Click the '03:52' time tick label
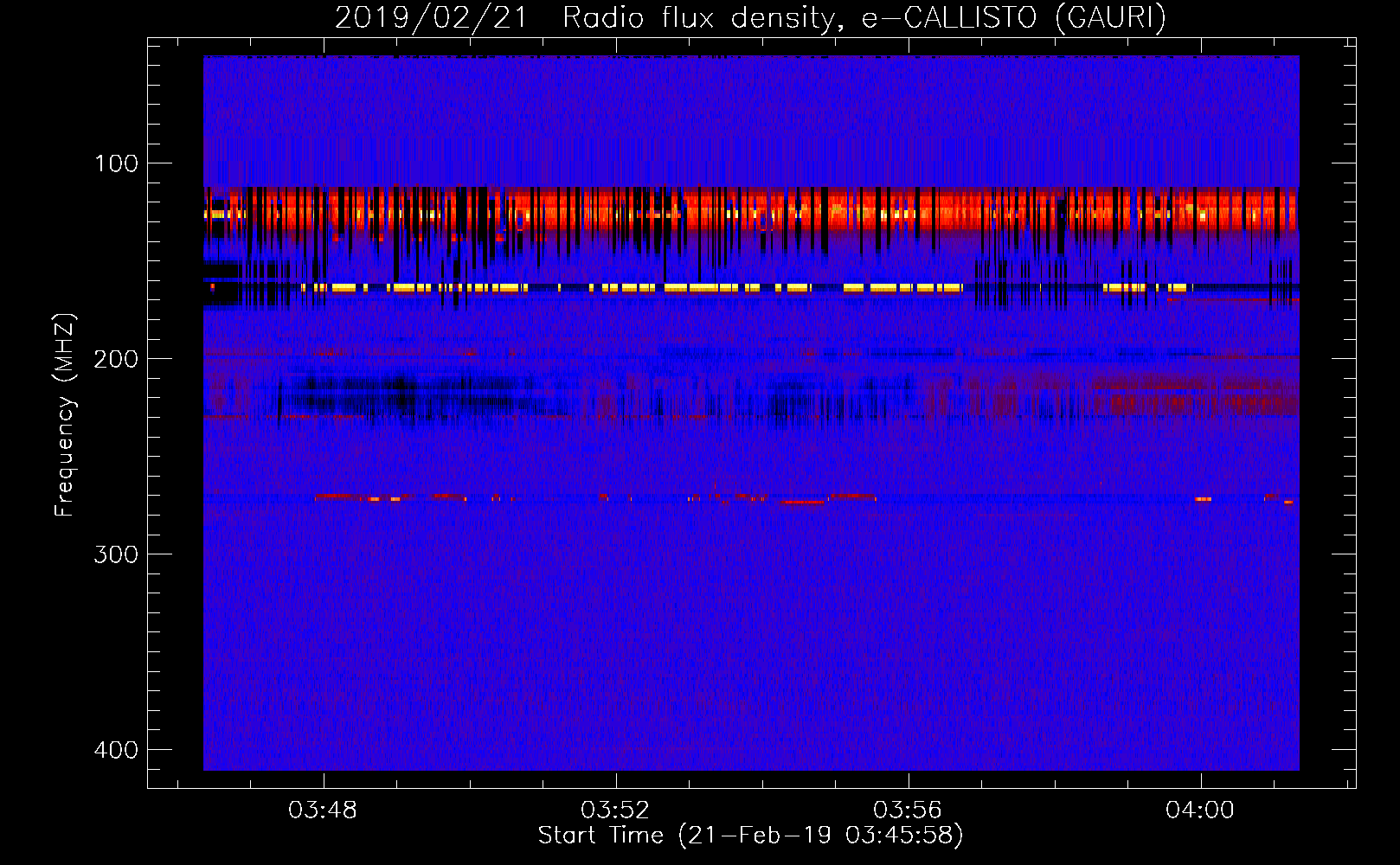This screenshot has height=865, width=1400. 615,811
